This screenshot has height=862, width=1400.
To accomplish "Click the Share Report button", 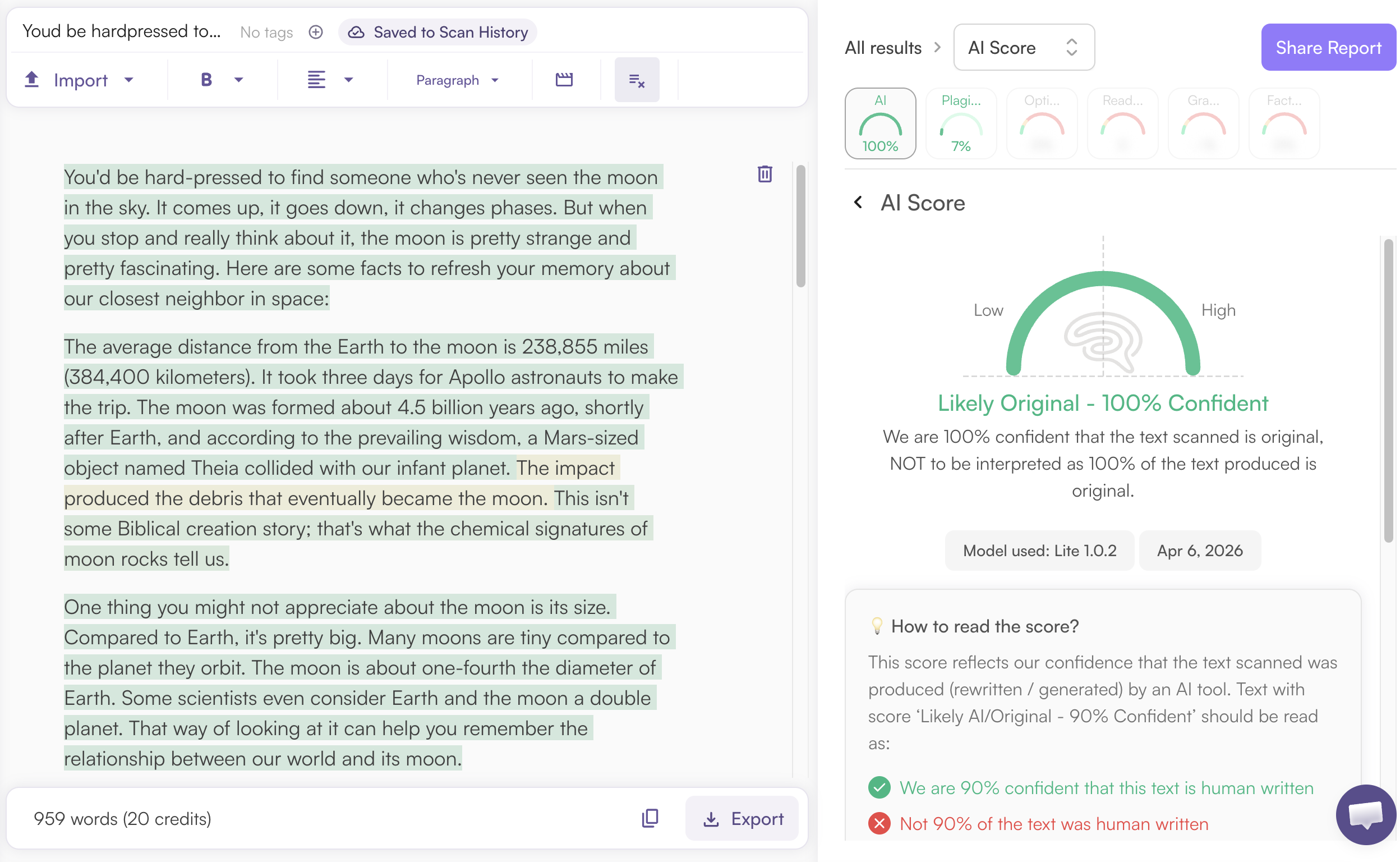I will click(1328, 47).
